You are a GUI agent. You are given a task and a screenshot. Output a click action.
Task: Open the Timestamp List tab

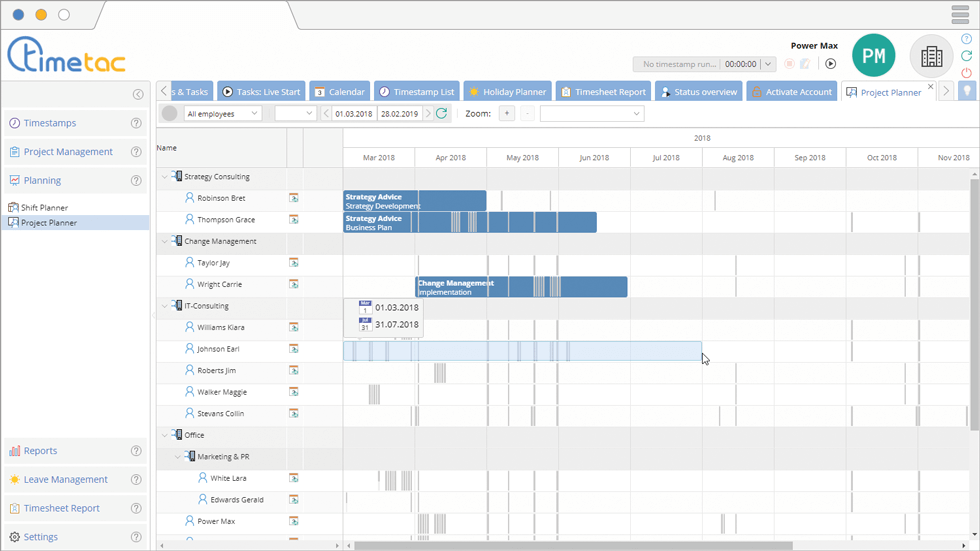416,92
